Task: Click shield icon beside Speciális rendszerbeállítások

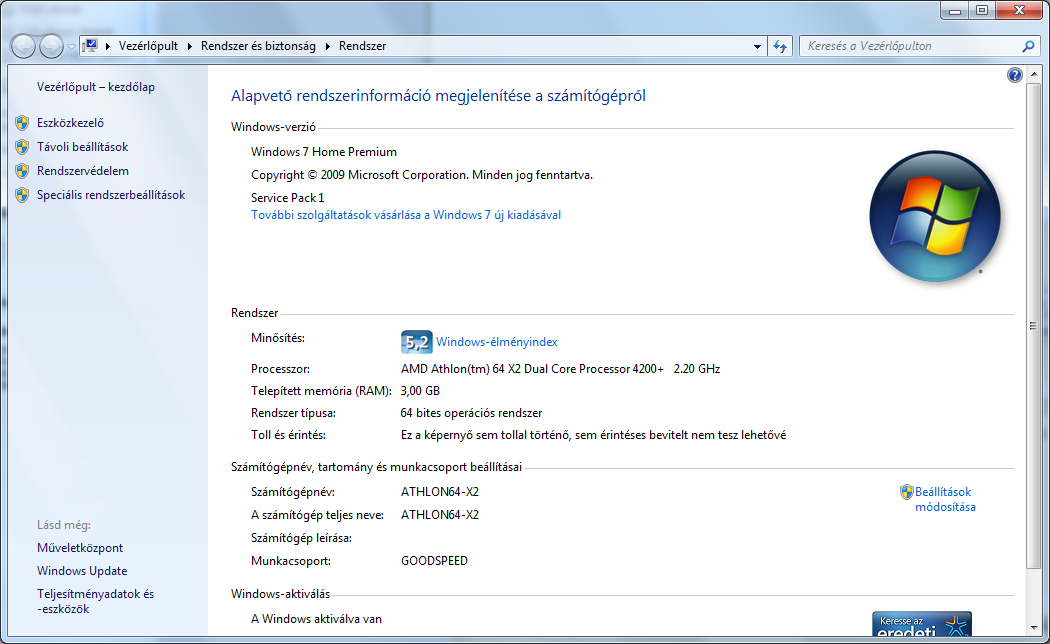Action: 22,195
